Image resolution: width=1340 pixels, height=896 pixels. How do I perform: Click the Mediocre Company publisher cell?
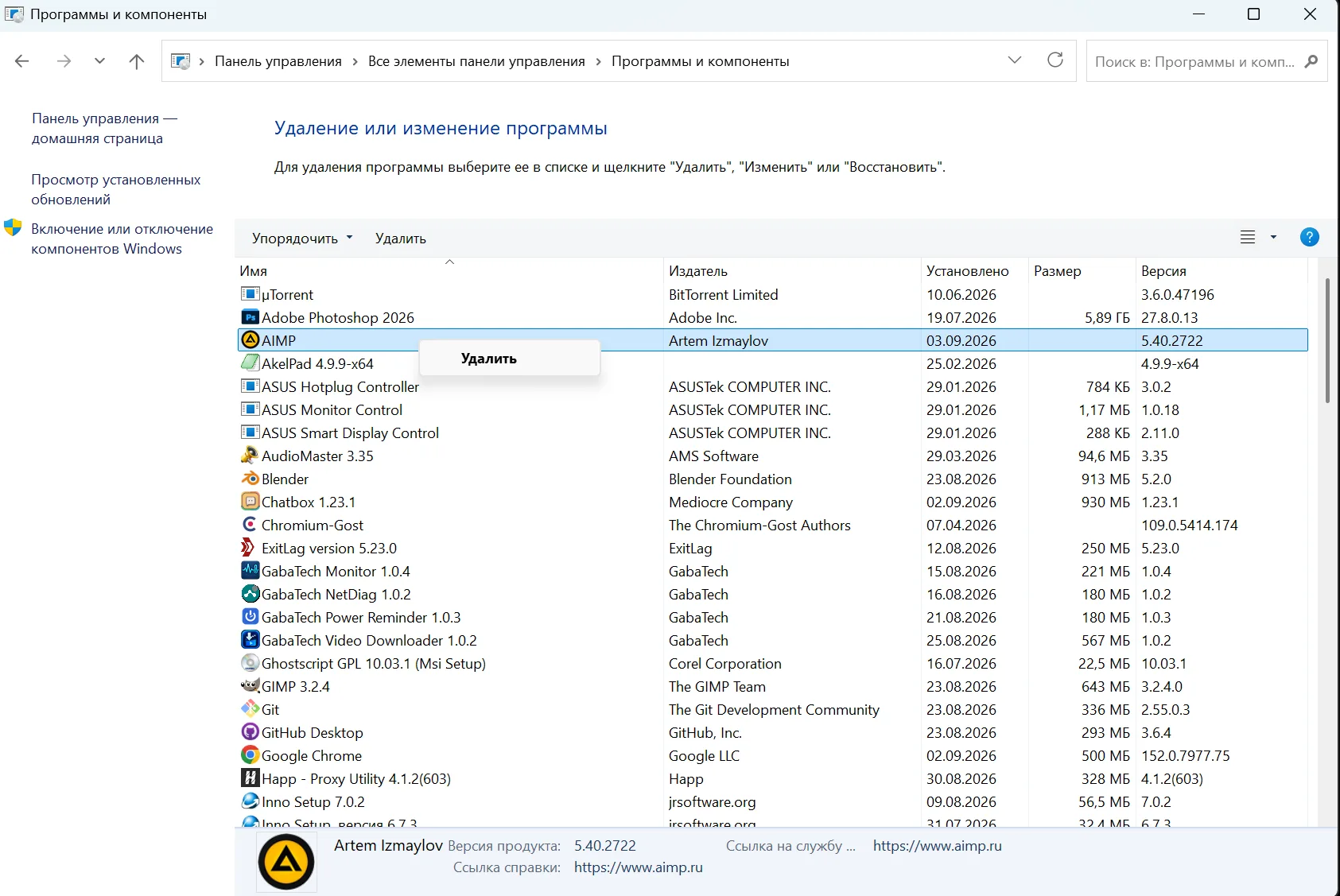731,502
